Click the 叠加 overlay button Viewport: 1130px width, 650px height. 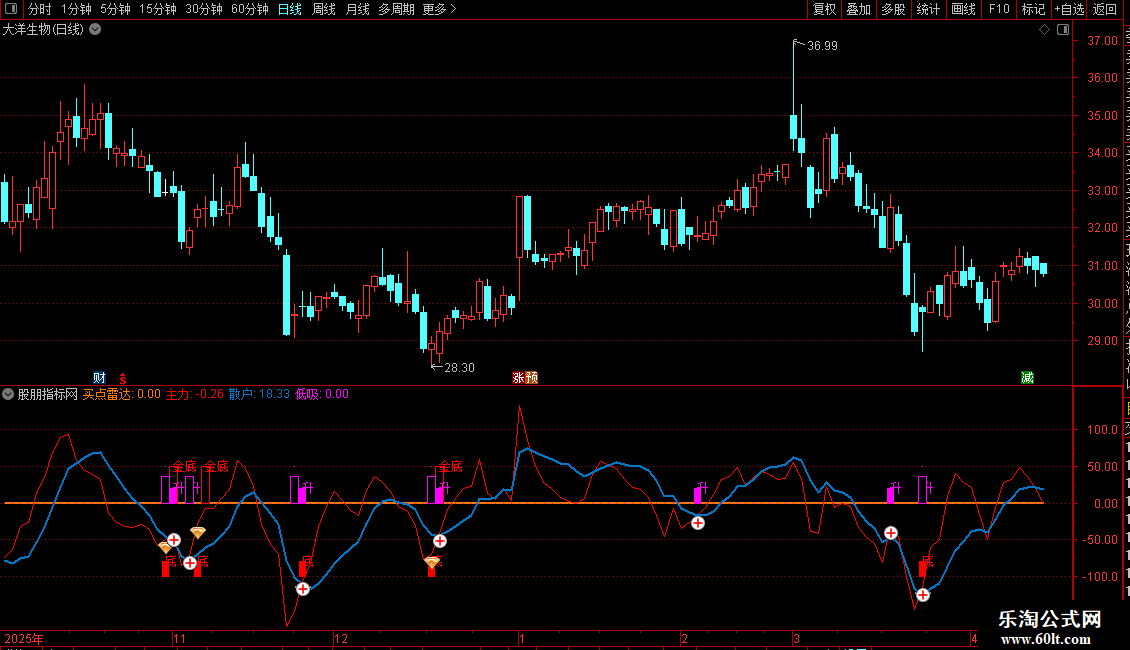[859, 9]
